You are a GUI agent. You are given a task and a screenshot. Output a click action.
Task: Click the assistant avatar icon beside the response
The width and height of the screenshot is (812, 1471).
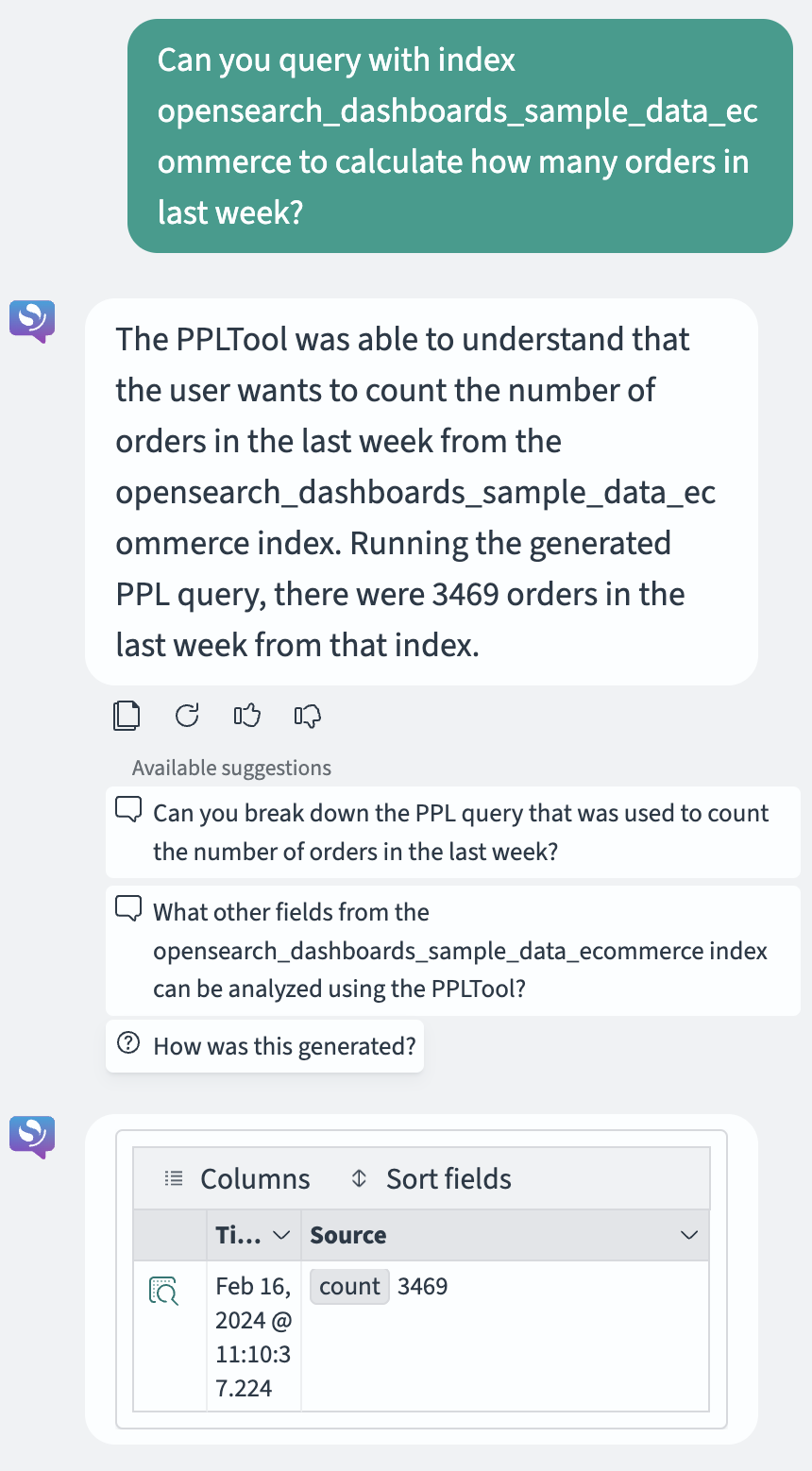pos(32,322)
